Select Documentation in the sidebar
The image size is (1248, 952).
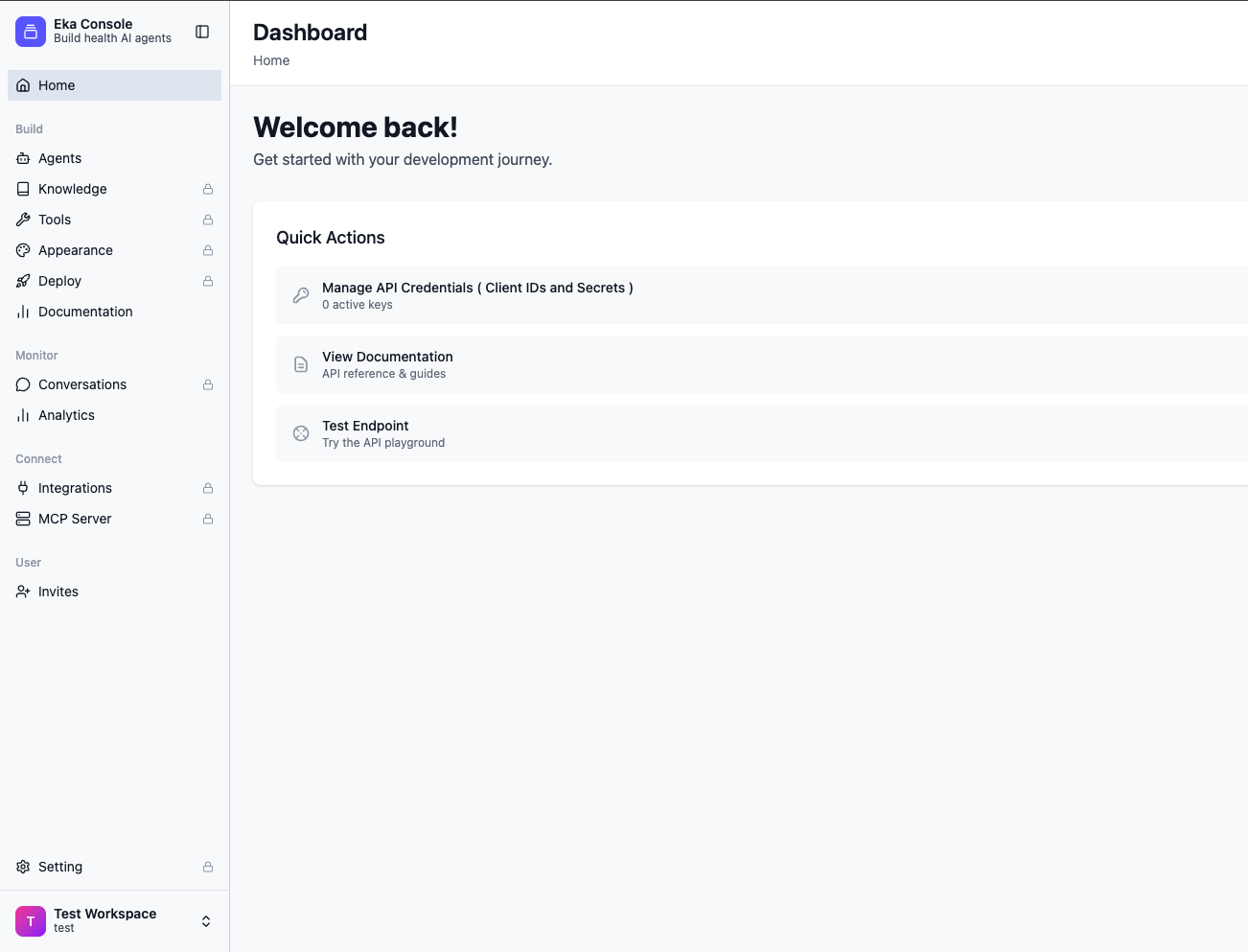tap(115, 312)
